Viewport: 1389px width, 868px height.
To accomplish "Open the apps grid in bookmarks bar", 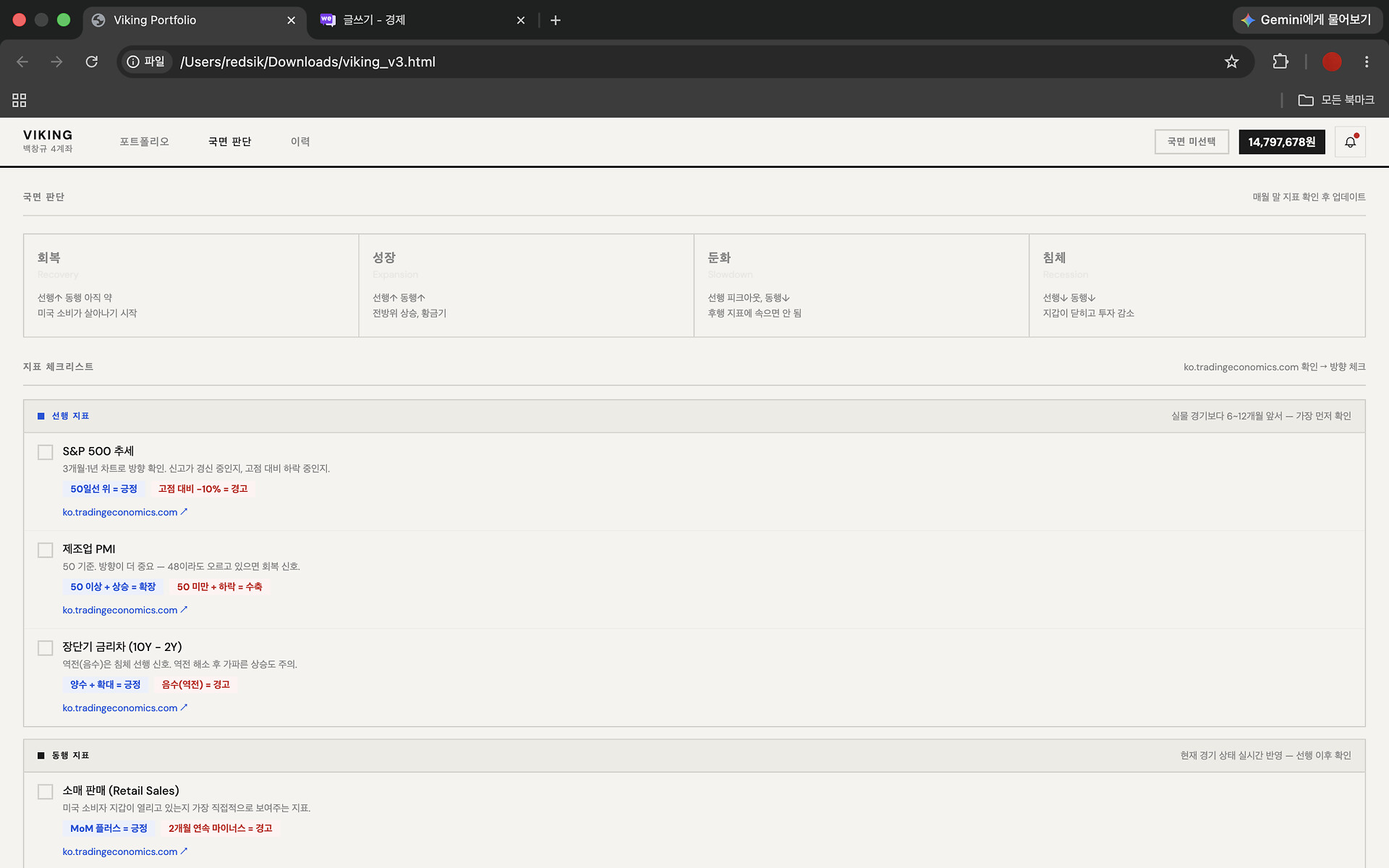I will (20, 100).
